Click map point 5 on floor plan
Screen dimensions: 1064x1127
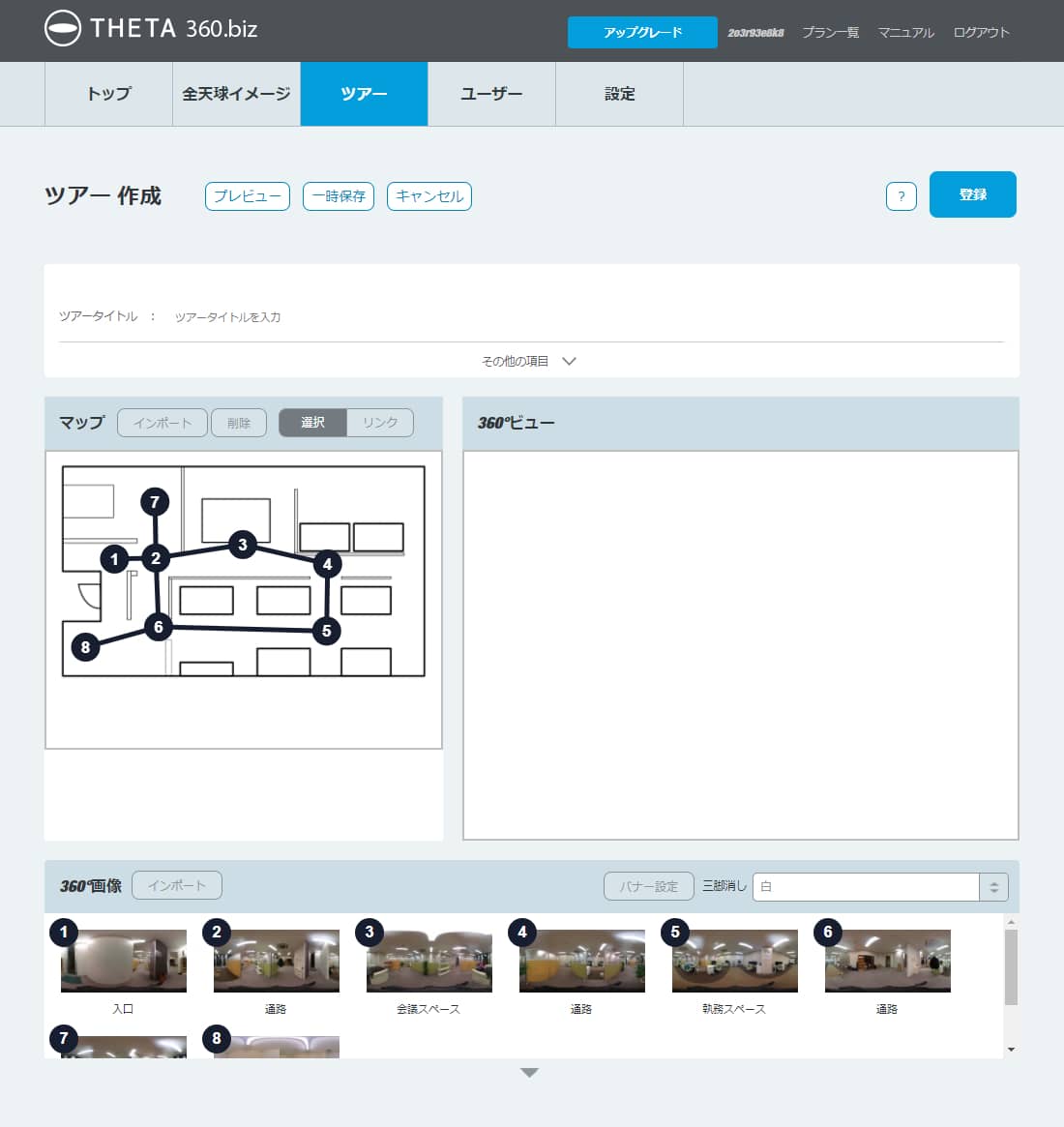(x=326, y=631)
